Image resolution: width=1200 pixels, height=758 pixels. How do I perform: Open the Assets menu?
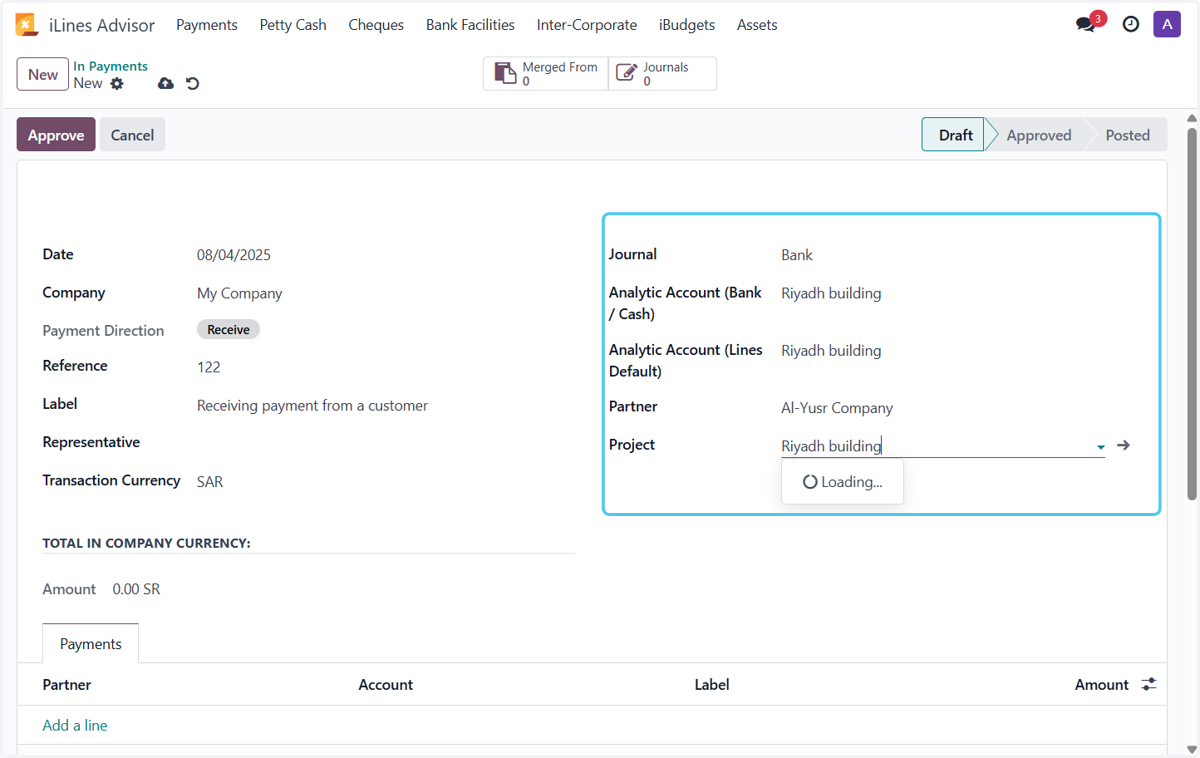[x=757, y=25]
